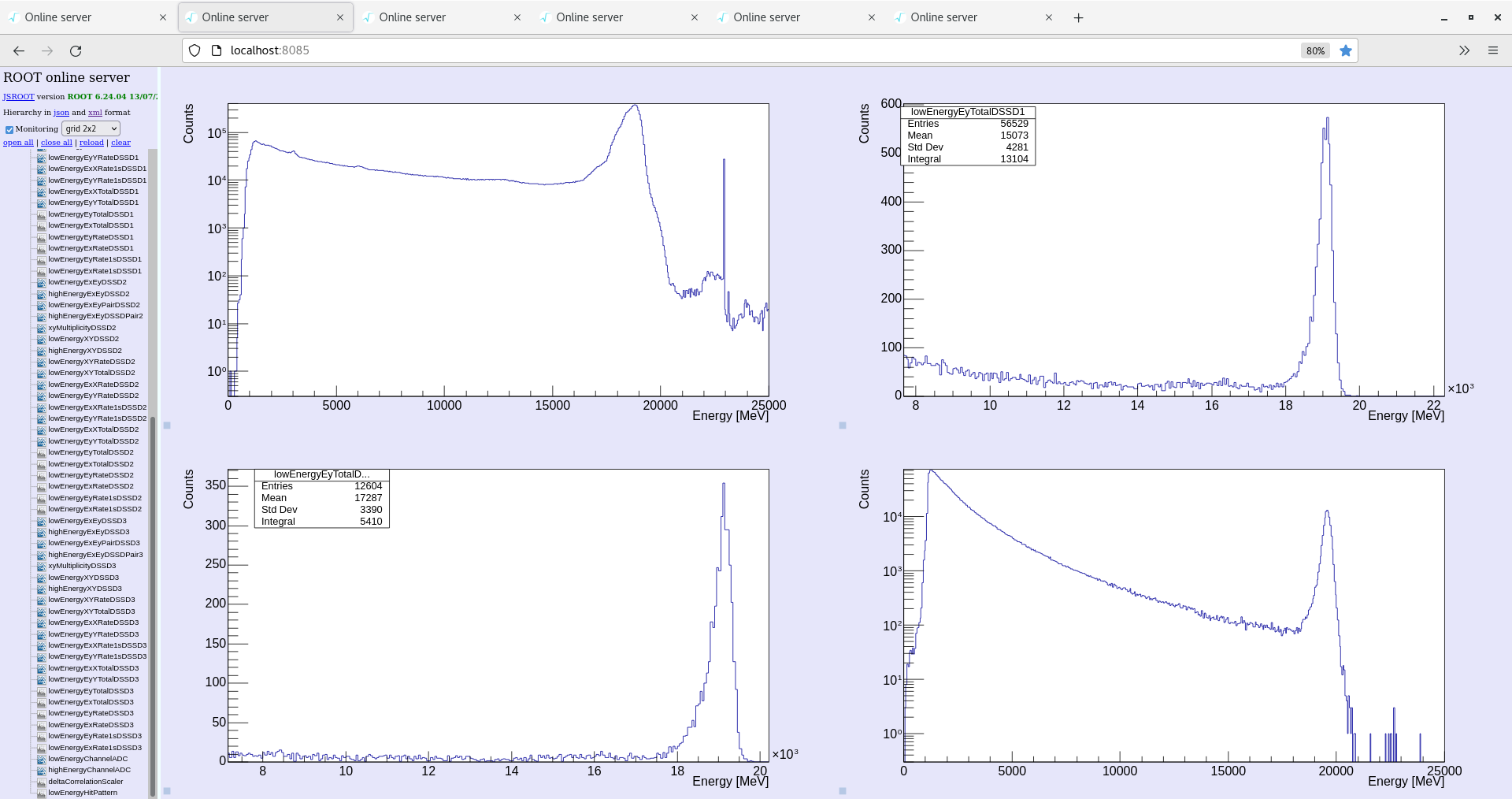Click the 'clear' link in sidebar
The height and width of the screenshot is (799, 1512).
(x=120, y=143)
